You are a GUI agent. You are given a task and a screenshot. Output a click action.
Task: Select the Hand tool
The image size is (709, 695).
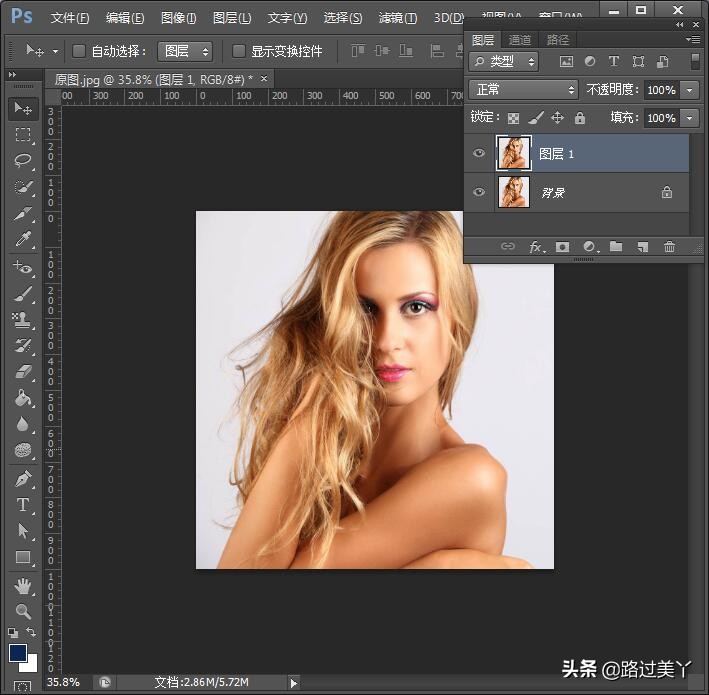(23, 585)
